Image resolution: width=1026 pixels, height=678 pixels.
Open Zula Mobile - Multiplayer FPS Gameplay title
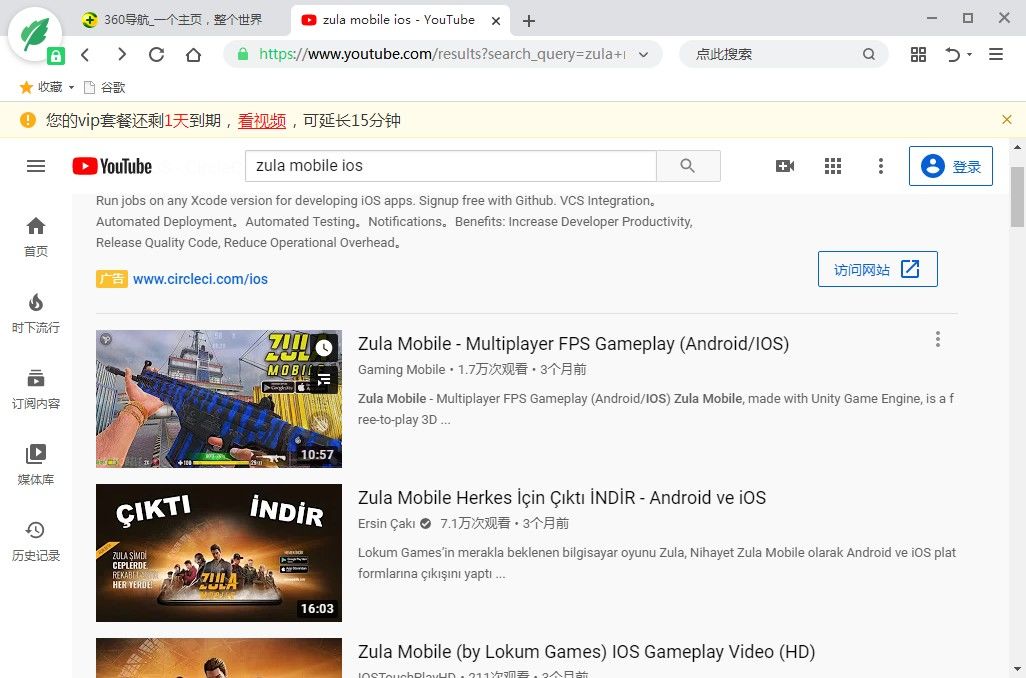click(573, 344)
